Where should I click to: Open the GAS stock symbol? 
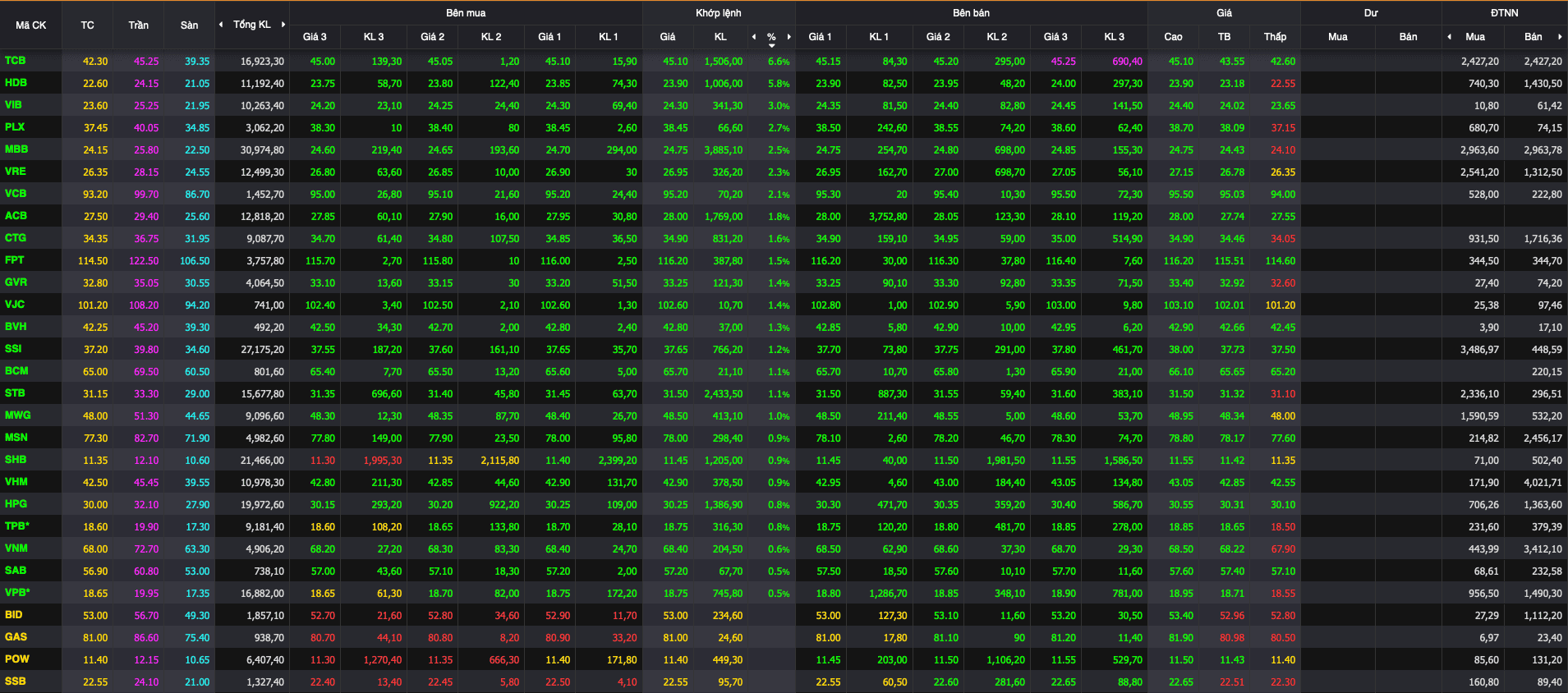pos(16,637)
